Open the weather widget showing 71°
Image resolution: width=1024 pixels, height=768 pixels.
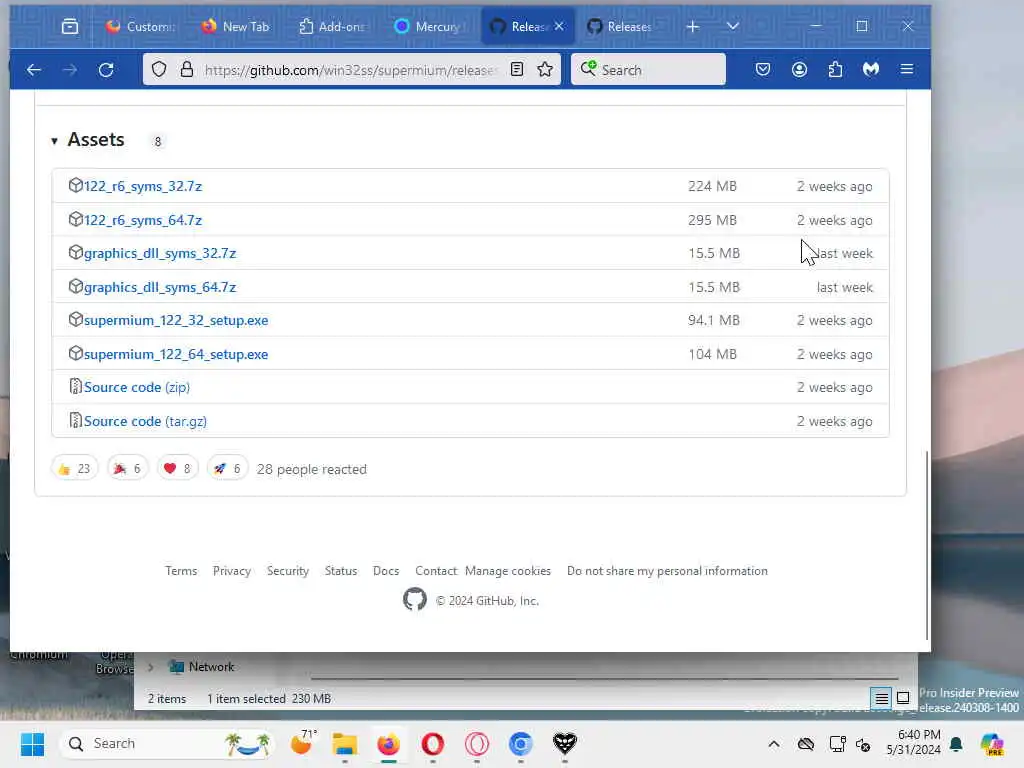click(303, 743)
